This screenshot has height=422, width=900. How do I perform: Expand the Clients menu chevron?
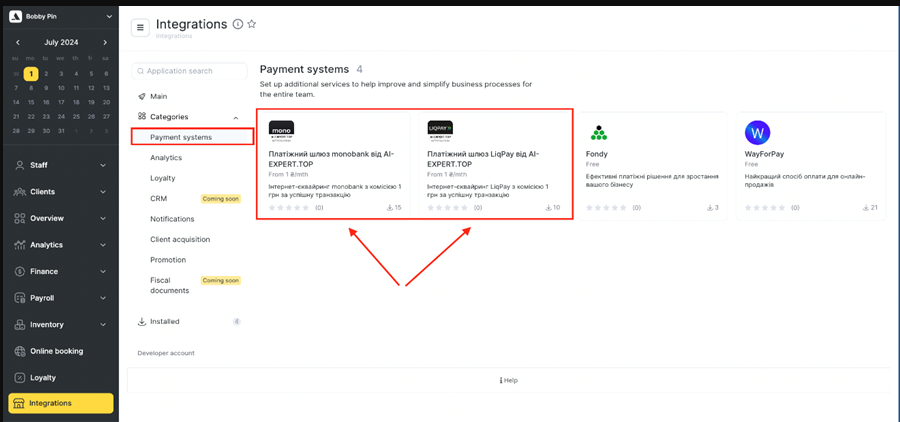point(103,192)
